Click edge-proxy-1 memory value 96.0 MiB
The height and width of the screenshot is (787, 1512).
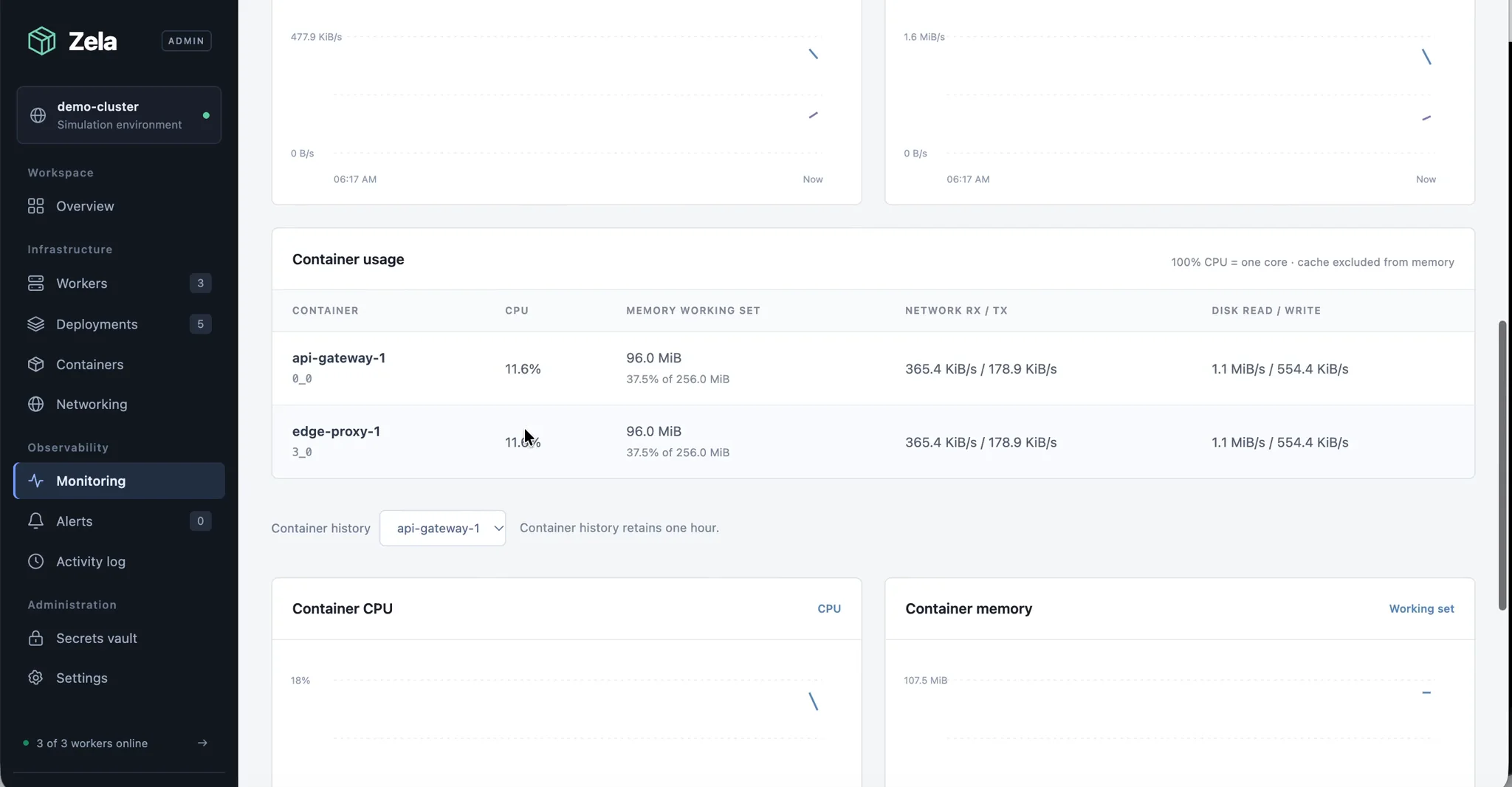653,431
